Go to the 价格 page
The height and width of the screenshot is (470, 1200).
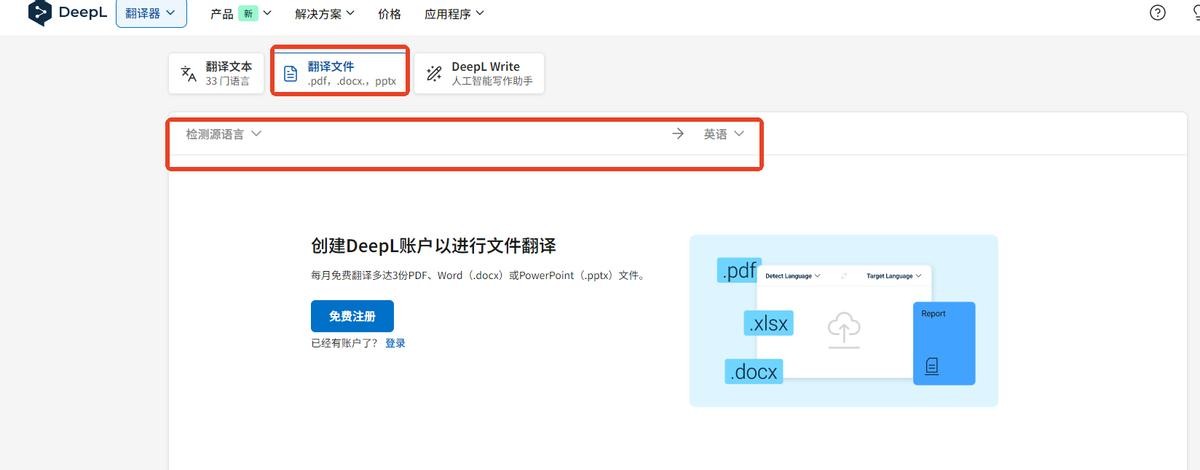390,14
